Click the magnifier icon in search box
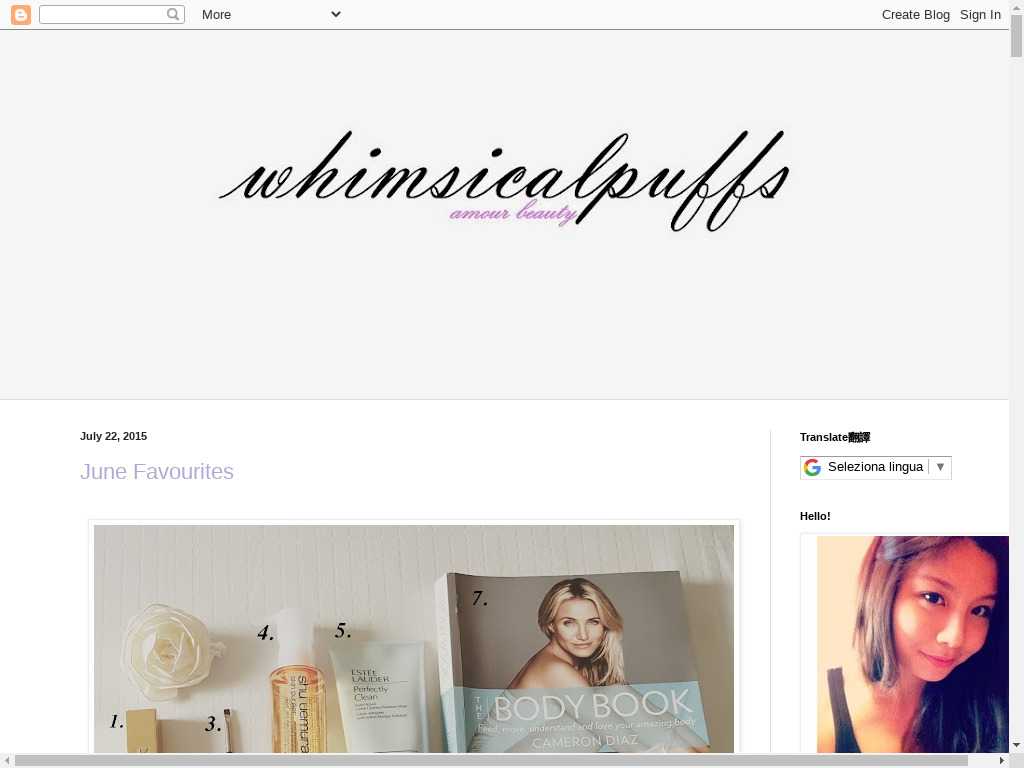Image resolution: width=1024 pixels, height=768 pixels. click(x=173, y=15)
